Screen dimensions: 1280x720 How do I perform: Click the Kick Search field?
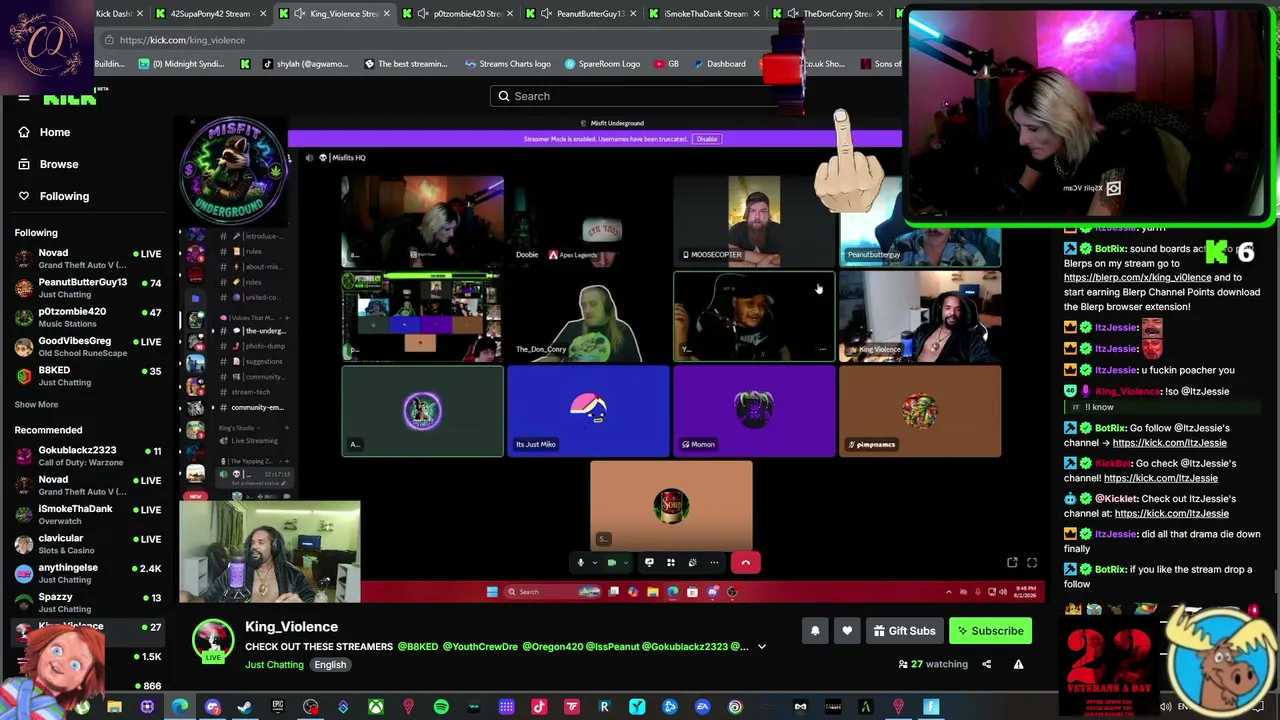click(x=640, y=96)
